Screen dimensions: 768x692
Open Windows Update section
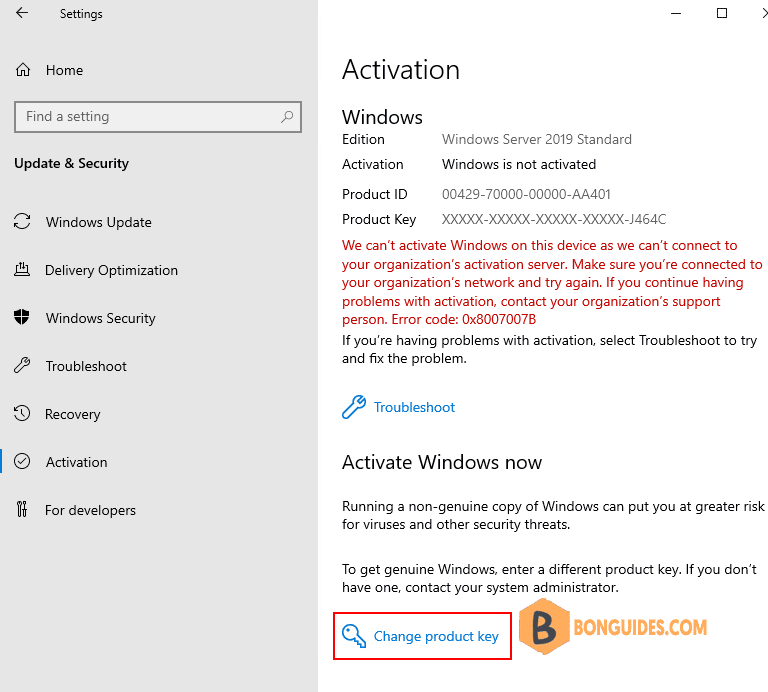pos(98,222)
